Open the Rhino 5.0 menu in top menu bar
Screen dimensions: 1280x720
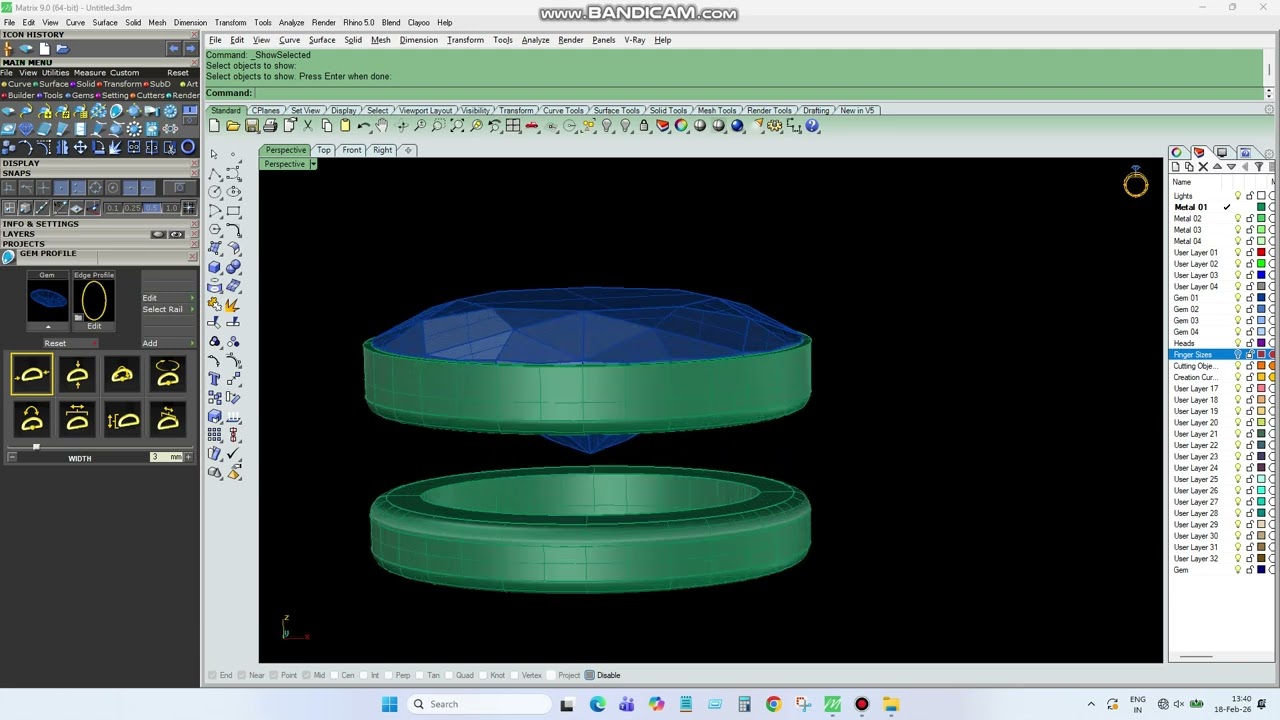coord(358,22)
